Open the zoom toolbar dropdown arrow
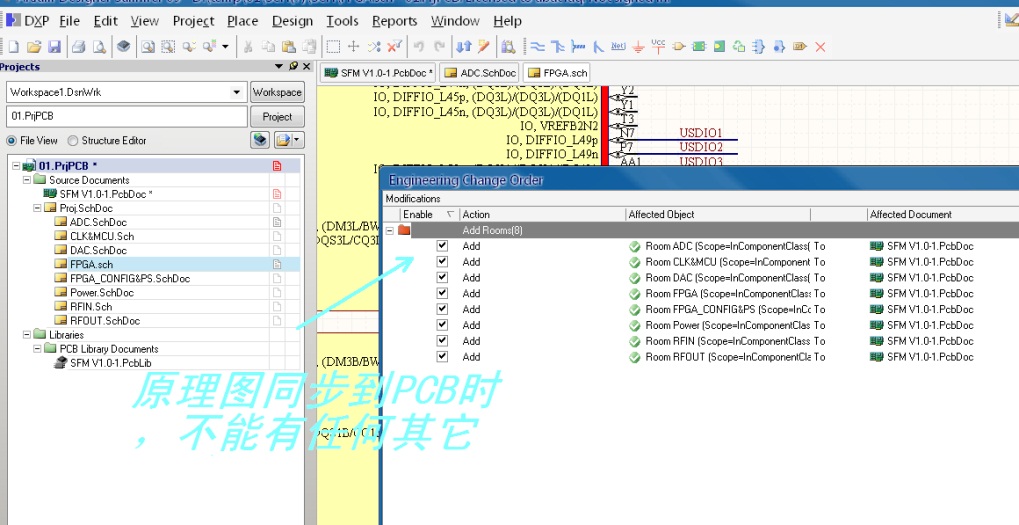The width and height of the screenshot is (1019, 525). 226,47
